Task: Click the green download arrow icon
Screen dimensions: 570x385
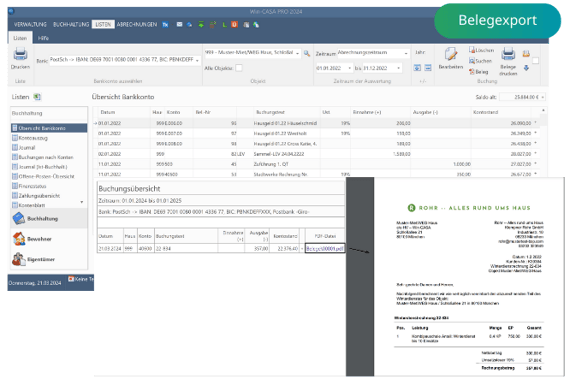Action: click(x=201, y=24)
